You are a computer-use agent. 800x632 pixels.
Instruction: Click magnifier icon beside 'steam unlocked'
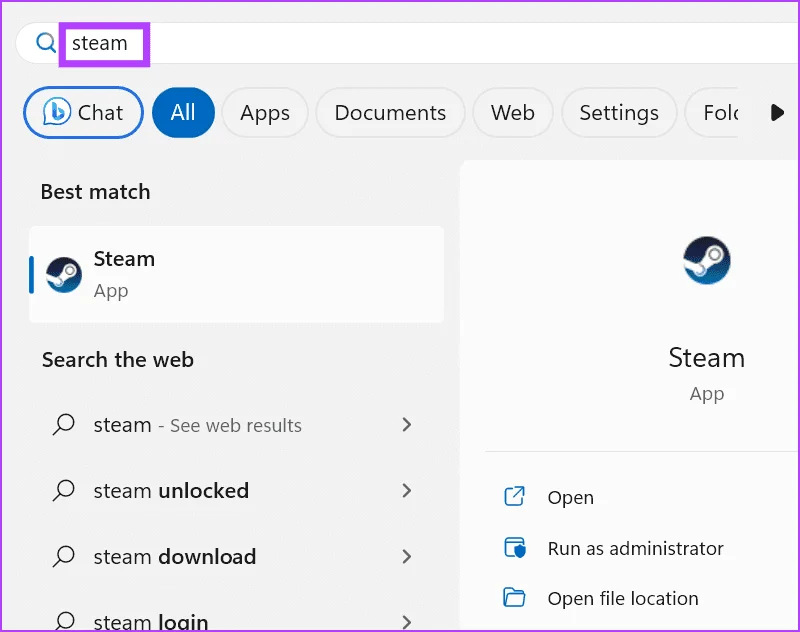pos(64,491)
